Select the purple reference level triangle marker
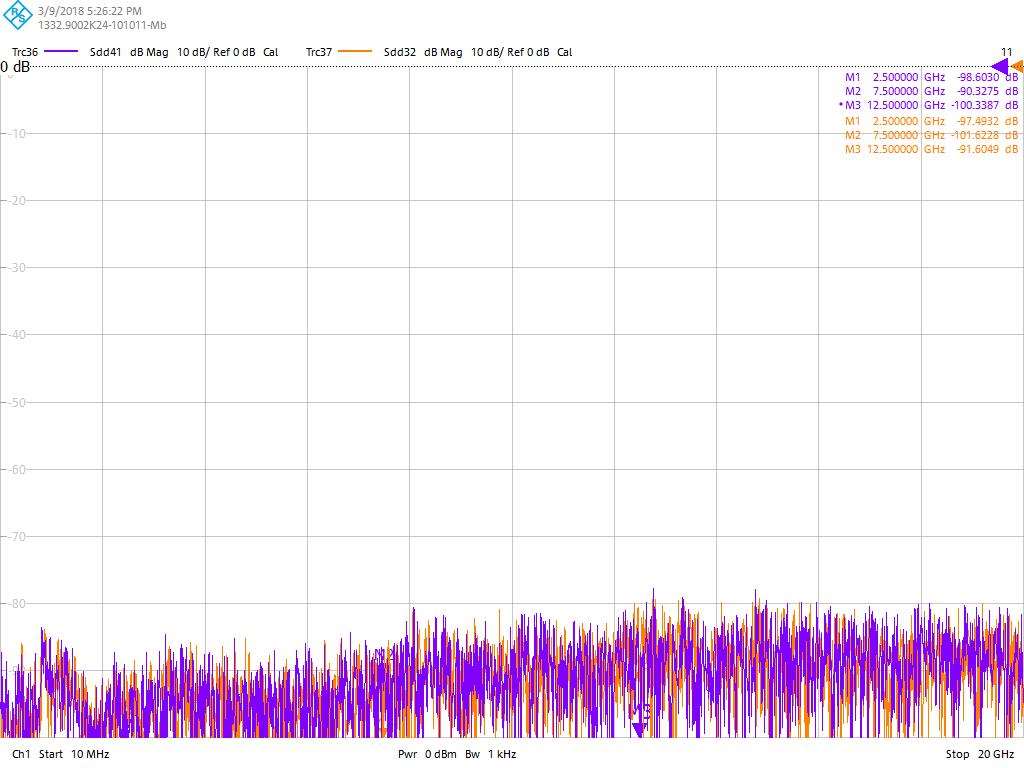 point(999,67)
